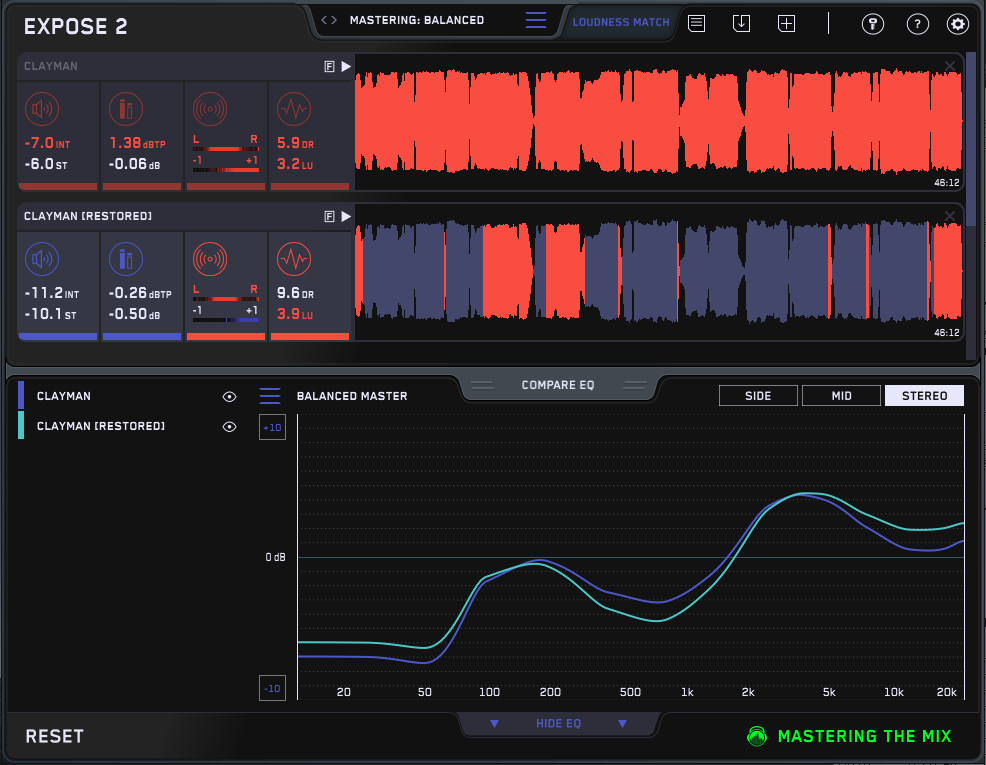Click the key license icon
This screenshot has height=765, width=986.
873,24
